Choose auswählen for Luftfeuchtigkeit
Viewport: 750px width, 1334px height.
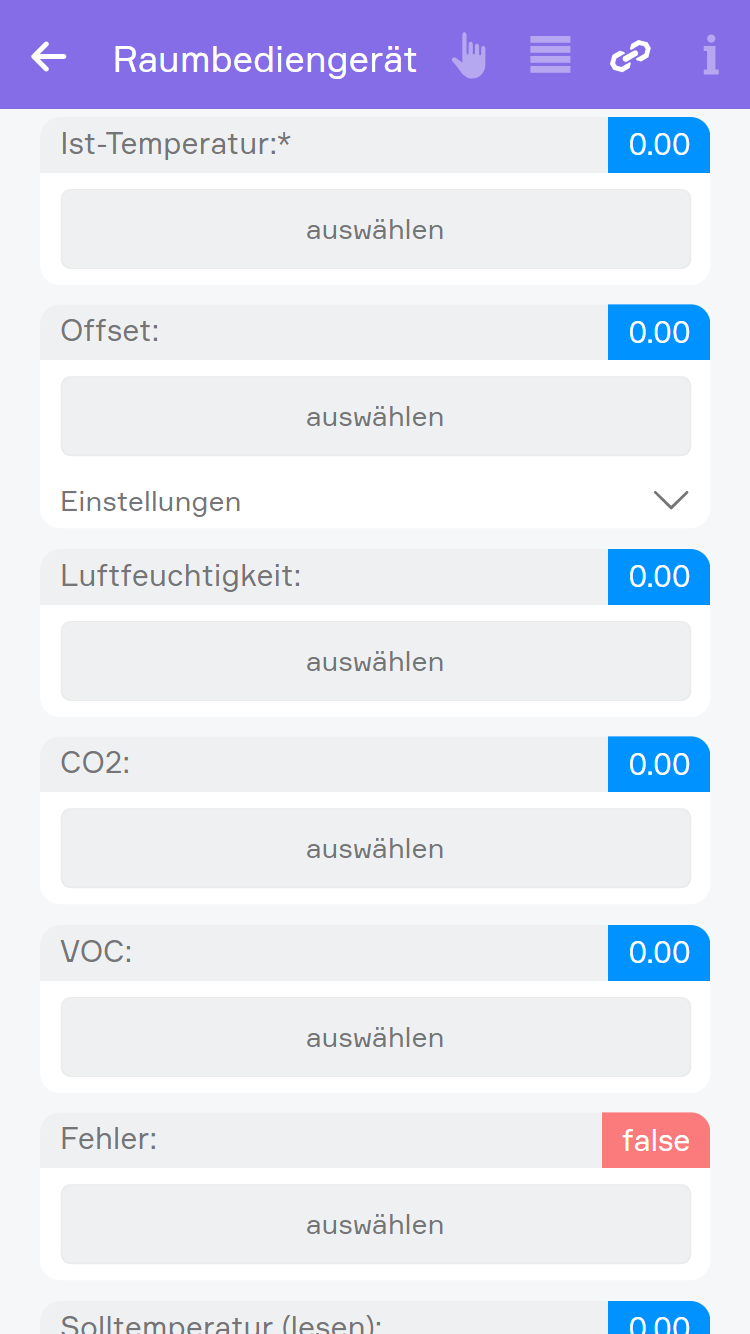pos(375,661)
